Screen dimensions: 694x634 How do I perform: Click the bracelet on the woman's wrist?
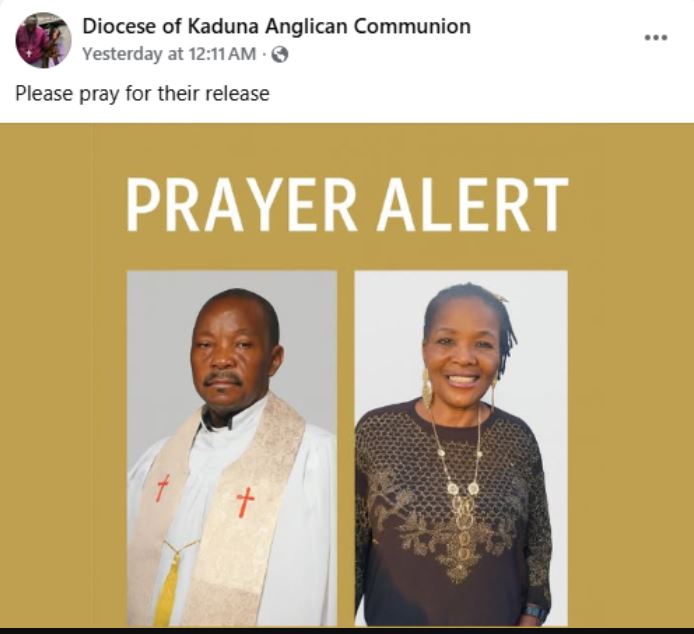(534, 613)
